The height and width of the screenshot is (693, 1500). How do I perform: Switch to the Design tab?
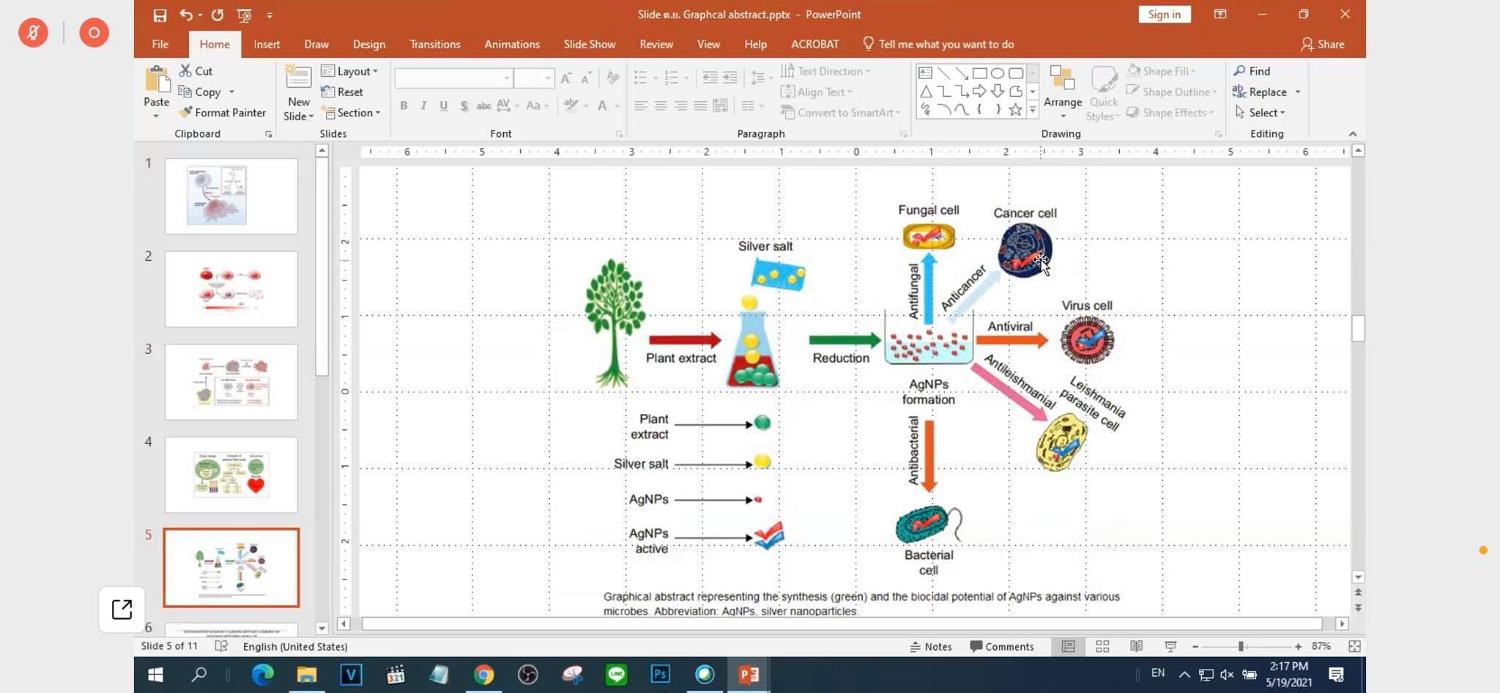click(x=369, y=44)
